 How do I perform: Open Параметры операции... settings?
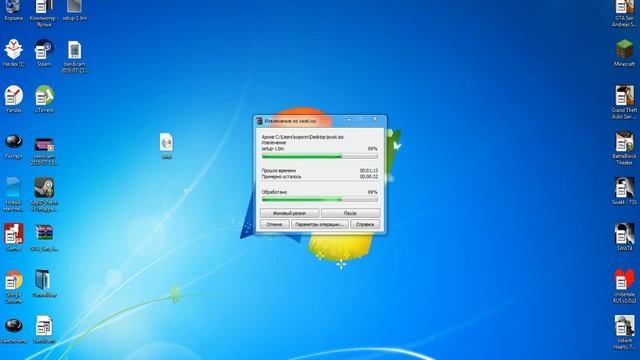(320, 224)
